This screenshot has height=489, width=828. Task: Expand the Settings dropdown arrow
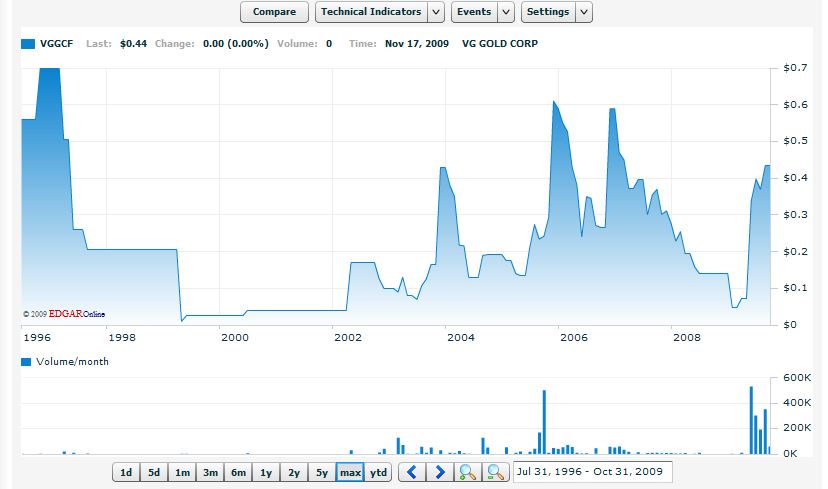tap(584, 12)
